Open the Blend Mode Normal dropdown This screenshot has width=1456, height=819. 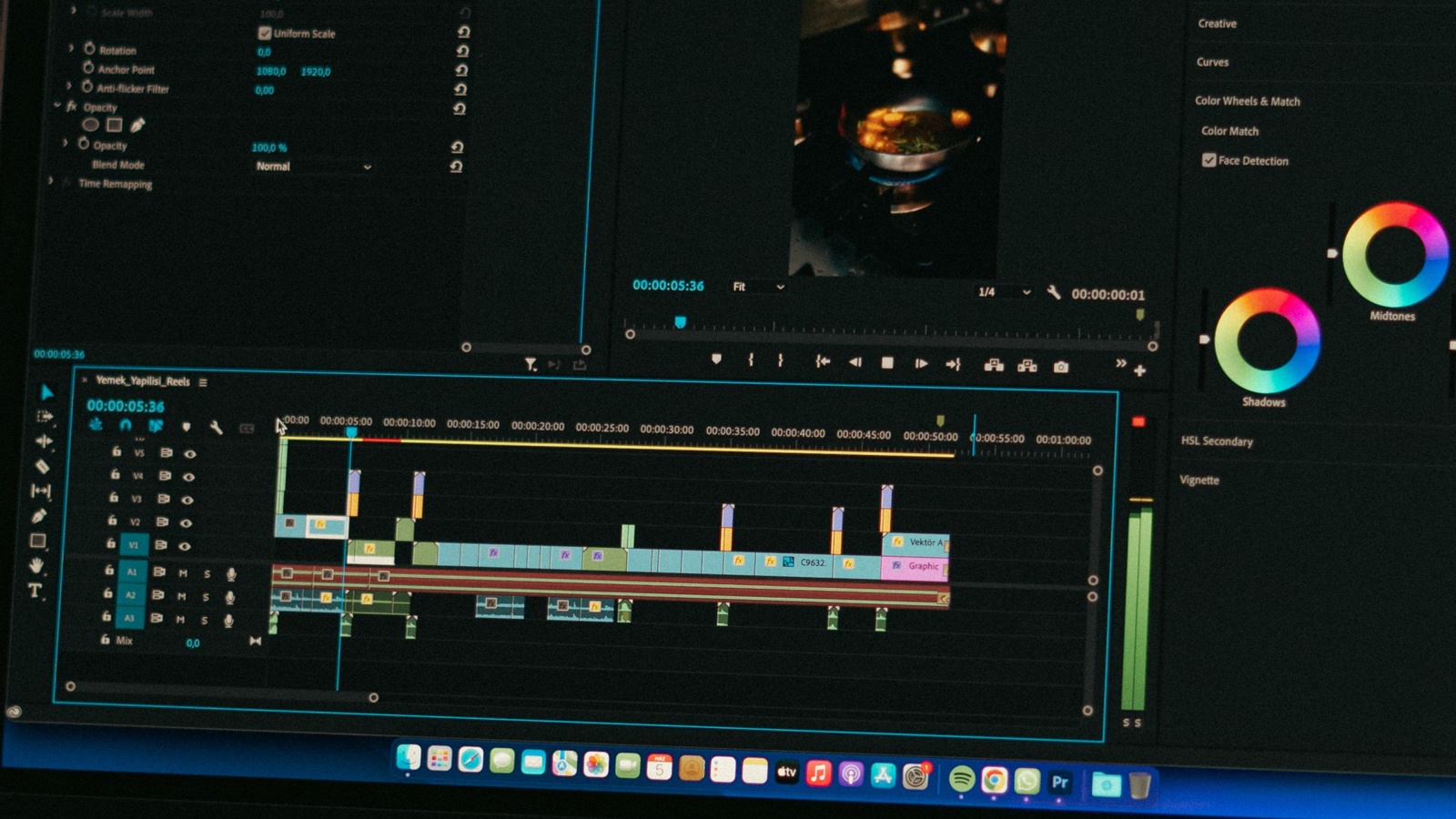313,167
